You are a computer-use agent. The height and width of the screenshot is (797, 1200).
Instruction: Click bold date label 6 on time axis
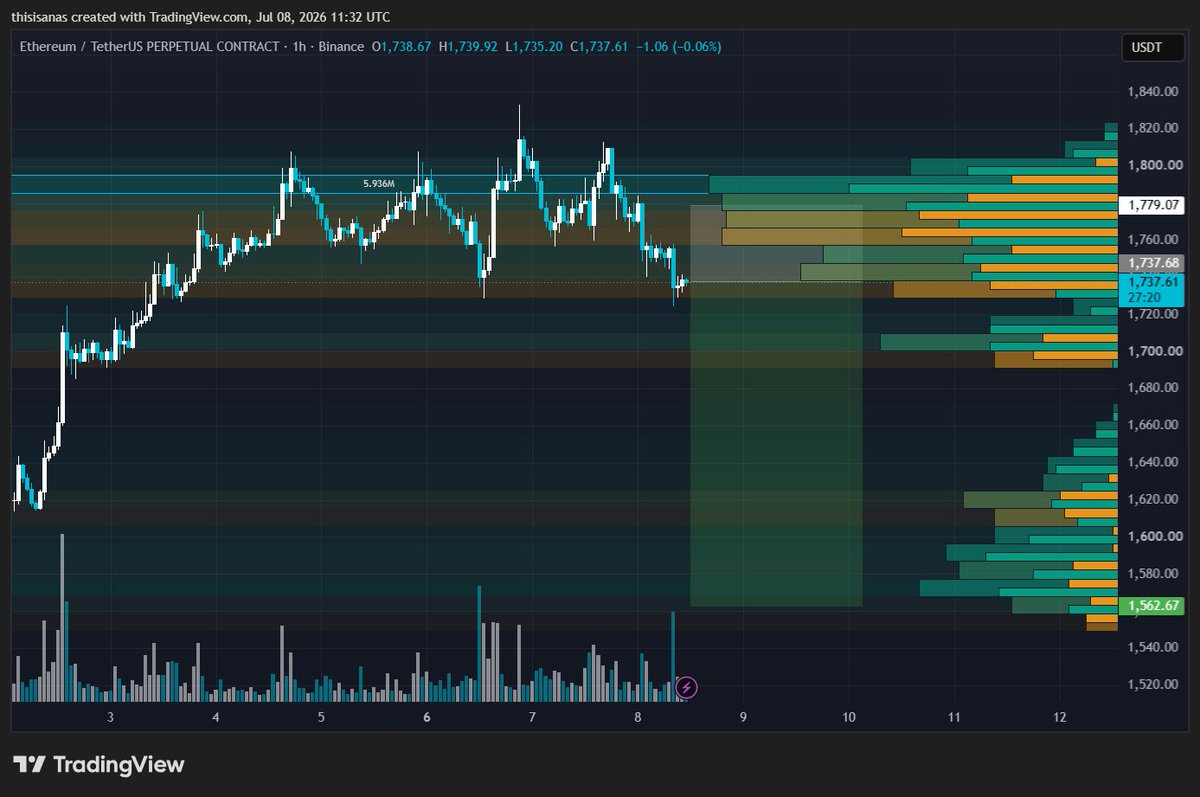coord(427,718)
